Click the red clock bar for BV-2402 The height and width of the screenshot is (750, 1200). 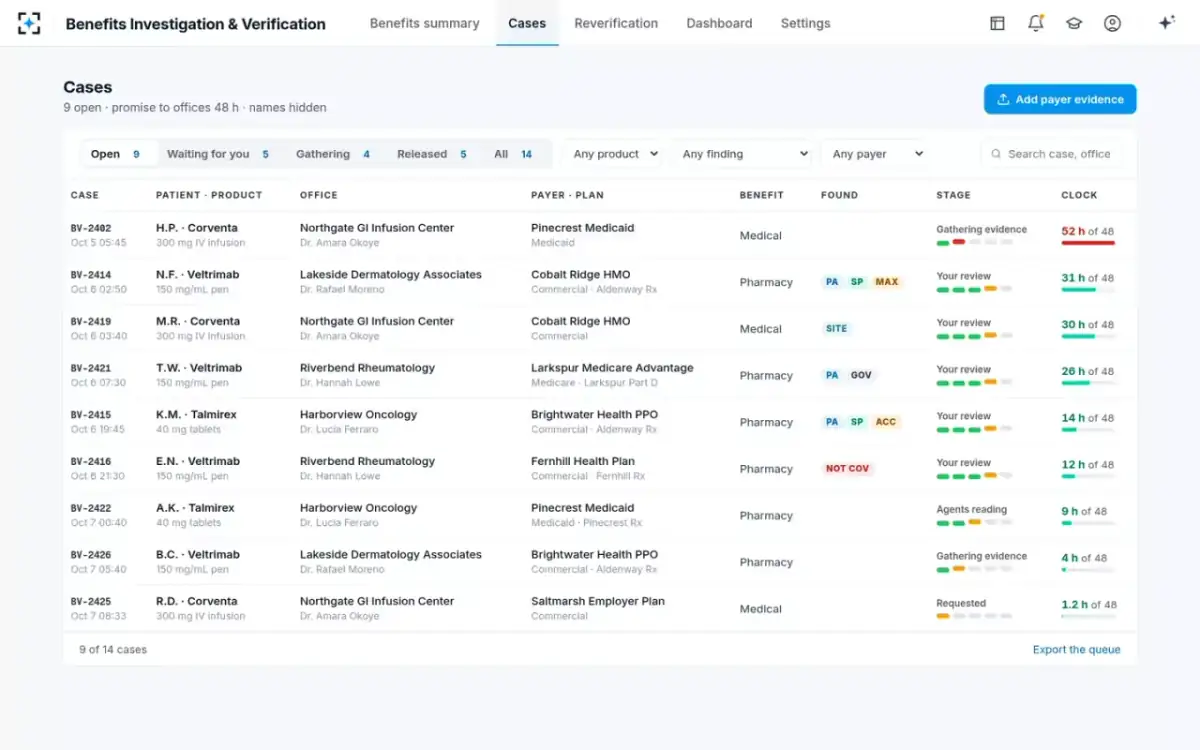pyautogui.click(x=1088, y=243)
